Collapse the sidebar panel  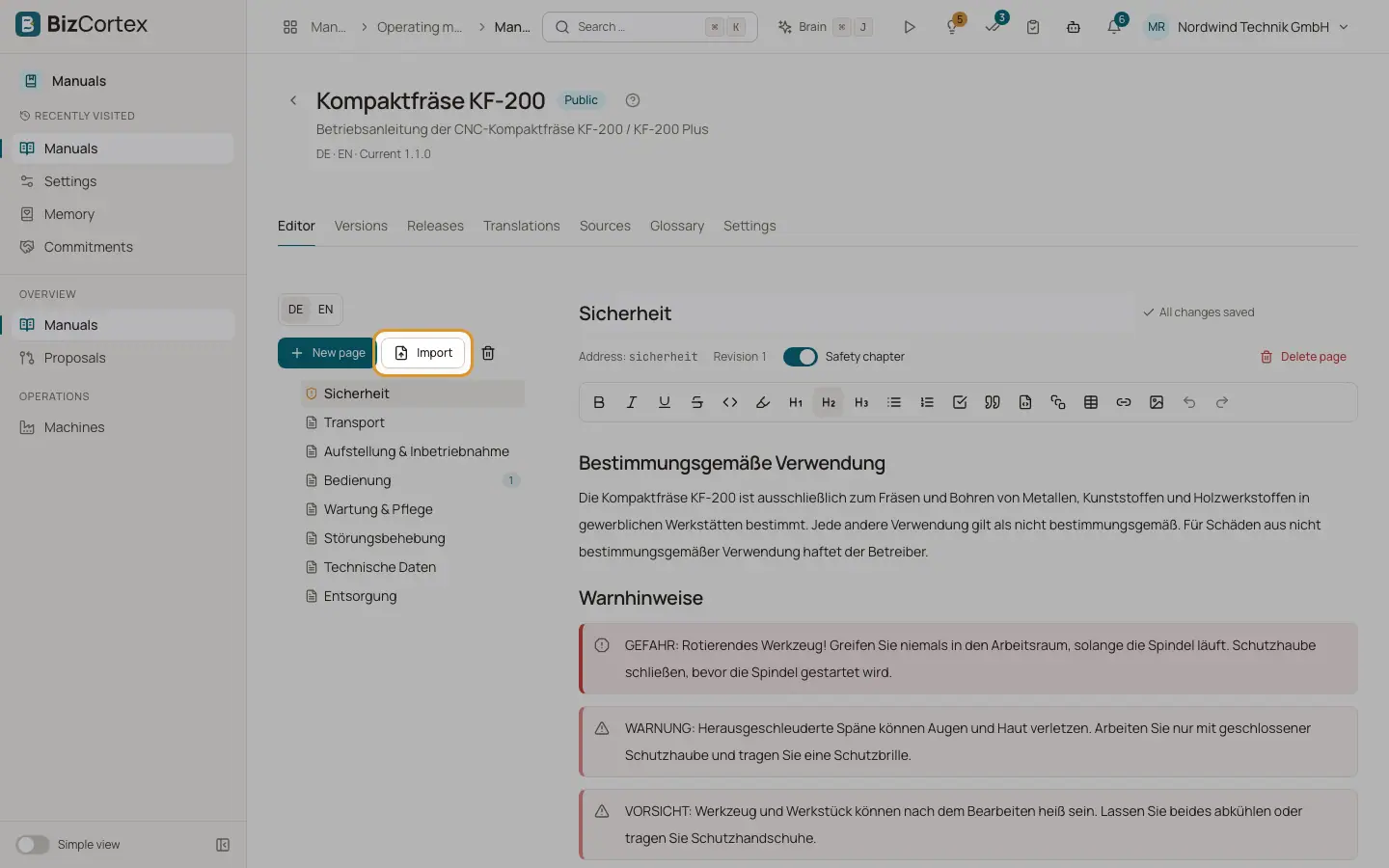coord(223,845)
